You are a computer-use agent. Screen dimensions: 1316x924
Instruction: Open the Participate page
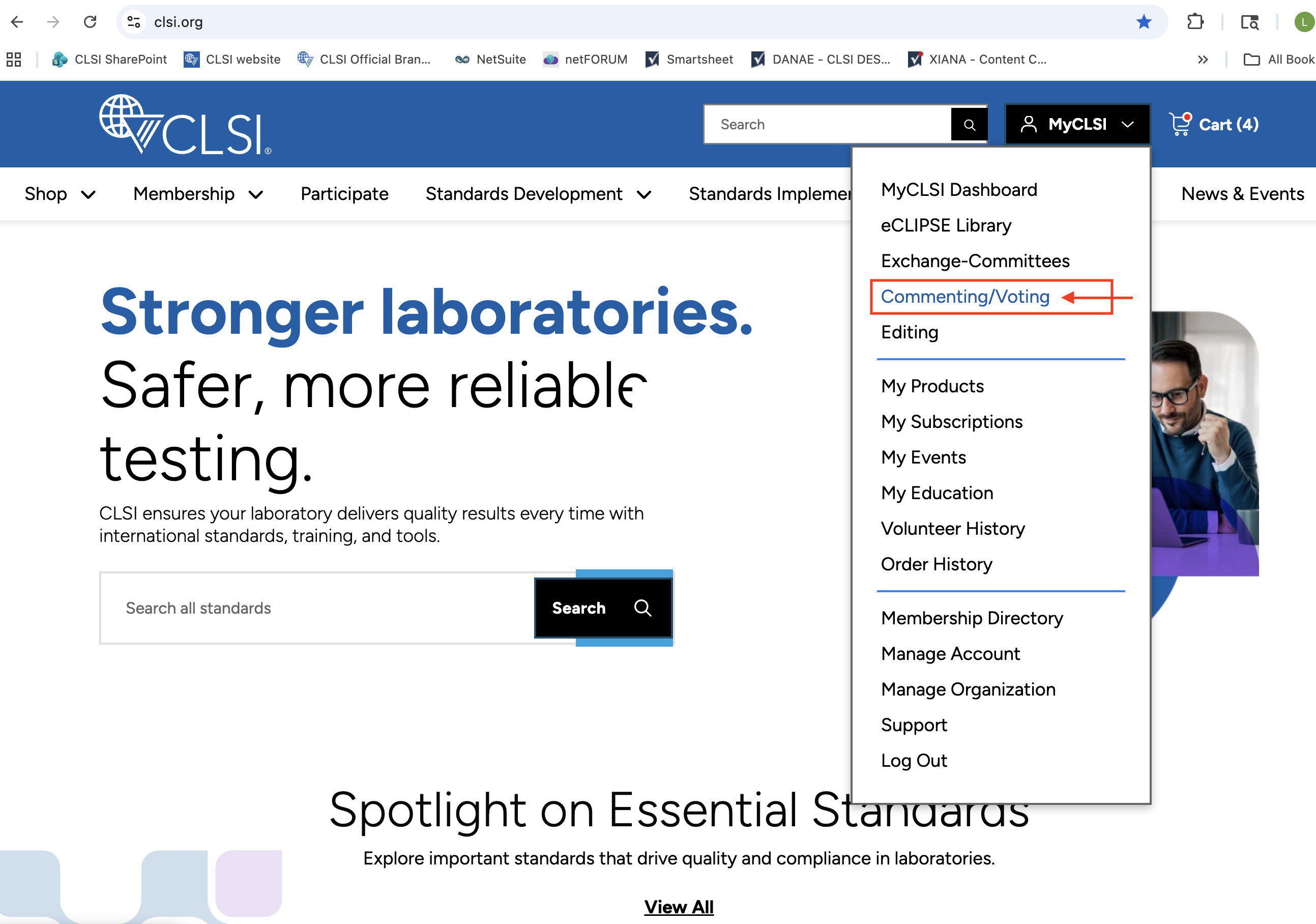point(344,194)
